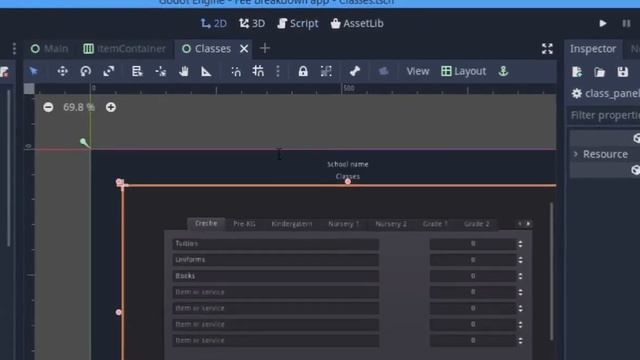Click the save resource icon in Inspector
The width and height of the screenshot is (640, 360).
(x=622, y=72)
